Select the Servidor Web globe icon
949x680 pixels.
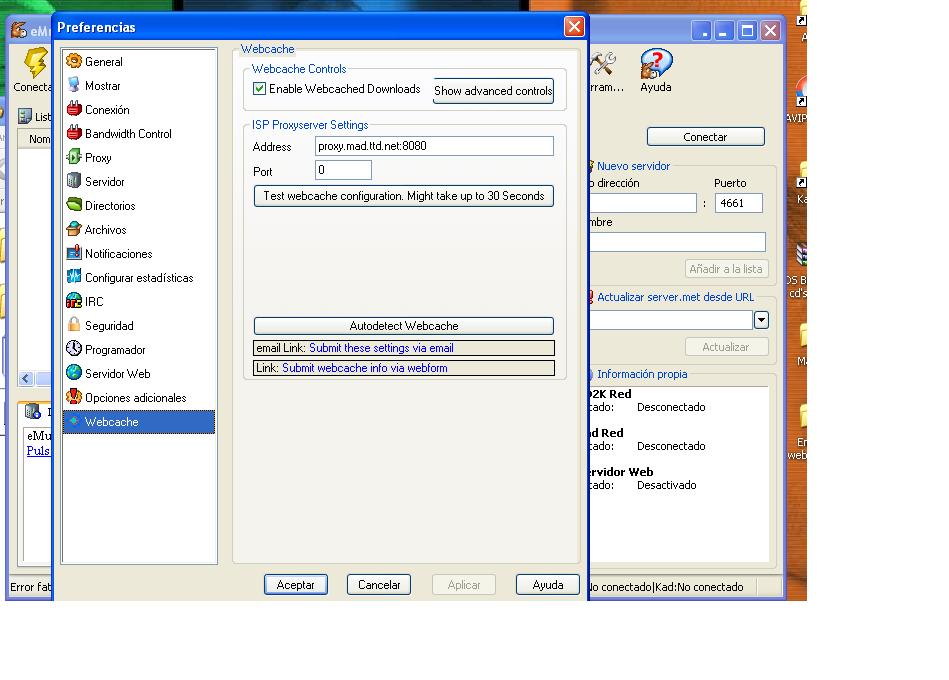(x=74, y=373)
